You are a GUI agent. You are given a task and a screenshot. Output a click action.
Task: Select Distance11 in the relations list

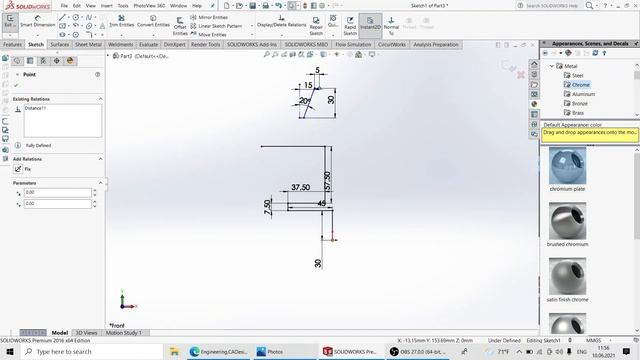(x=36, y=108)
